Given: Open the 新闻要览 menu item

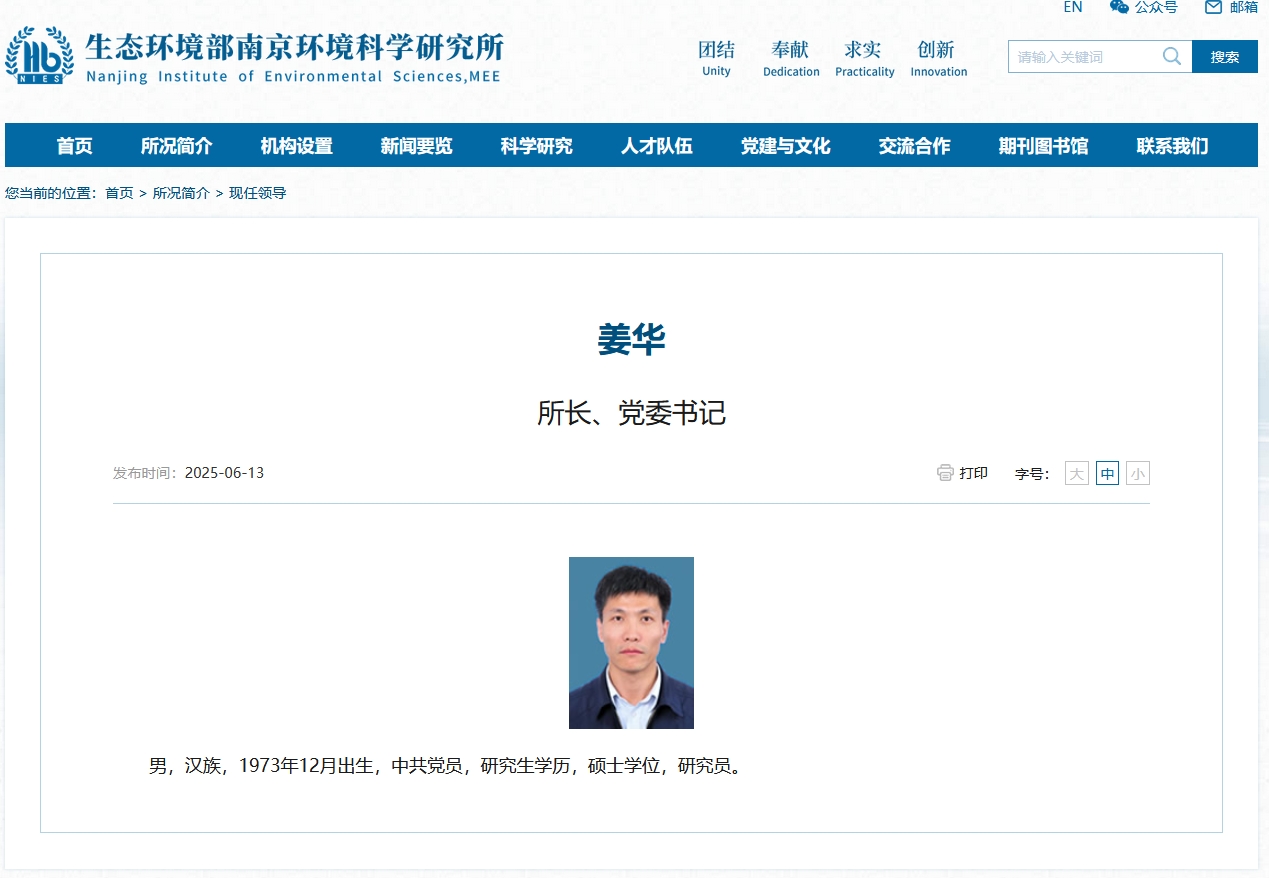Looking at the screenshot, I should click(x=417, y=146).
